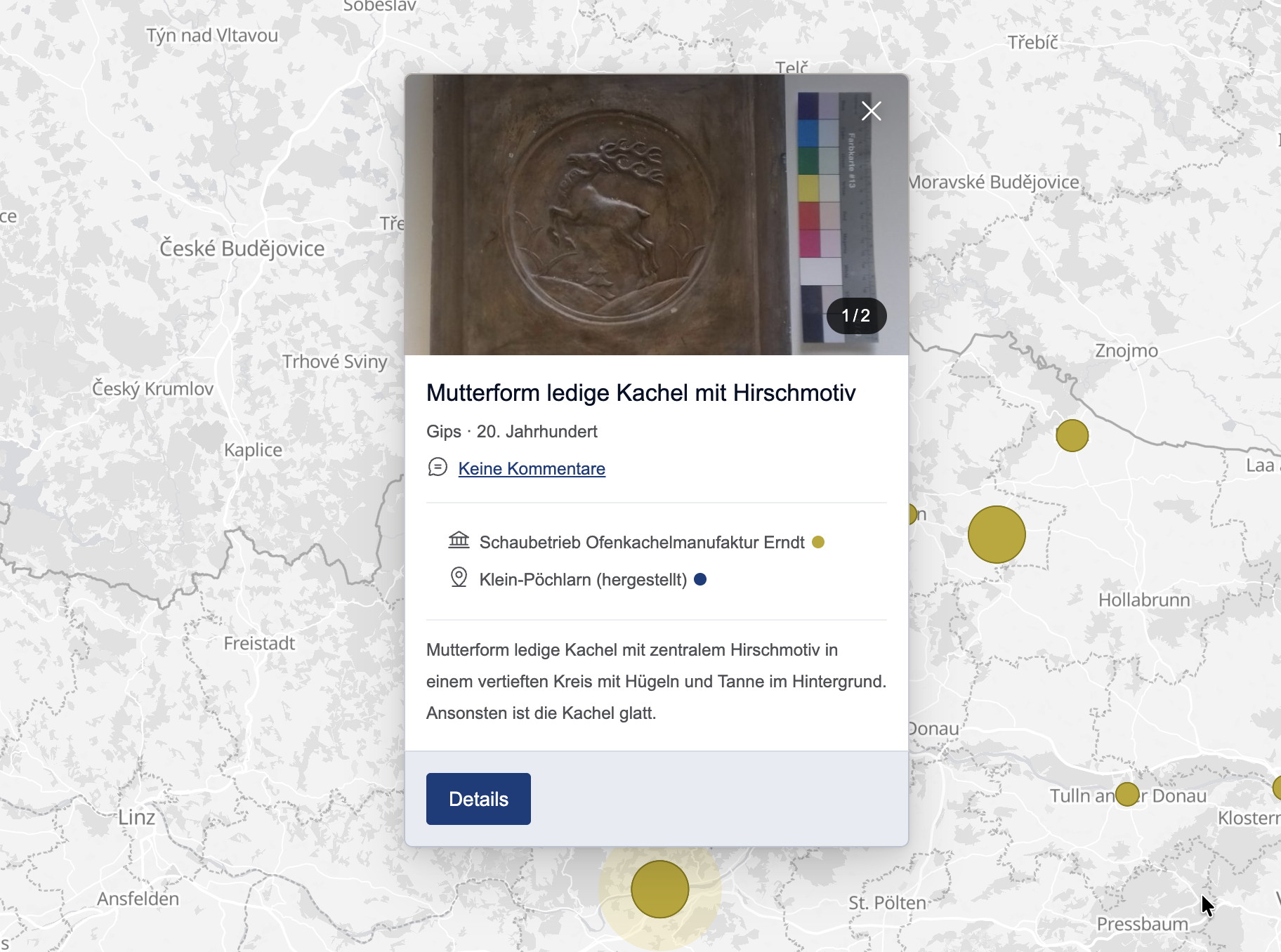This screenshot has height=952, width=1281.
Task: Click the St. Pölten map label
Action: (887, 903)
